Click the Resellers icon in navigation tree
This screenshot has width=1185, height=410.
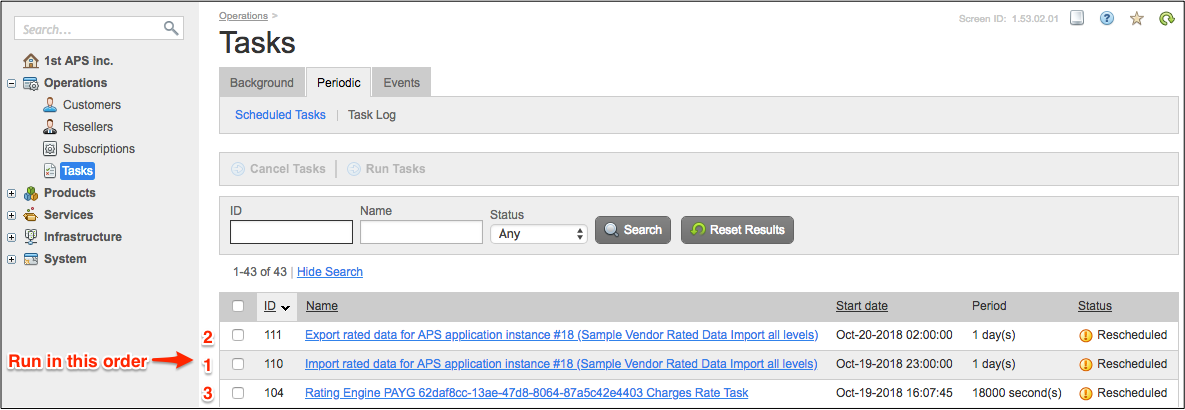pos(50,127)
